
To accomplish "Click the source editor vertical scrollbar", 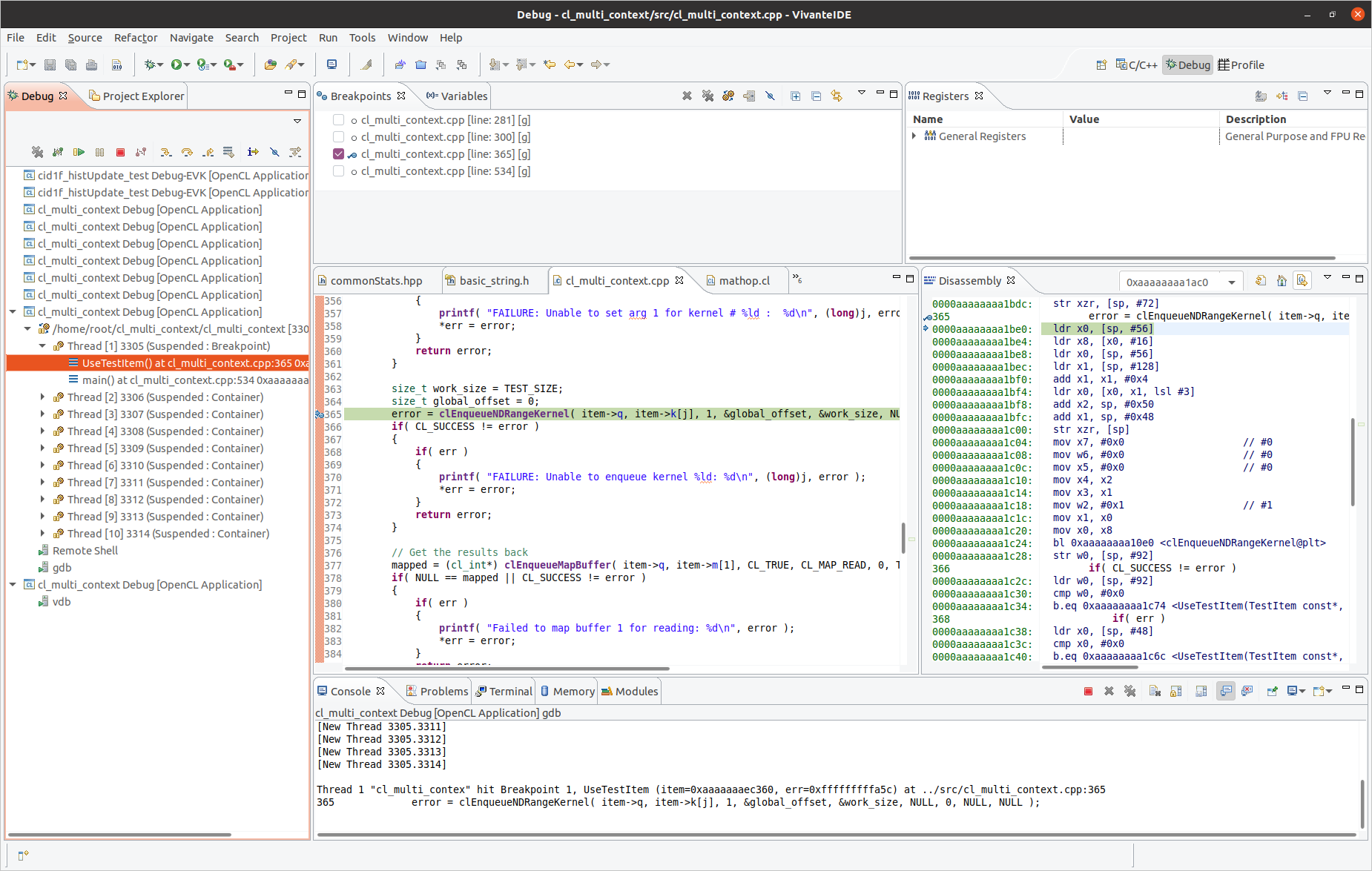I will (903, 537).
